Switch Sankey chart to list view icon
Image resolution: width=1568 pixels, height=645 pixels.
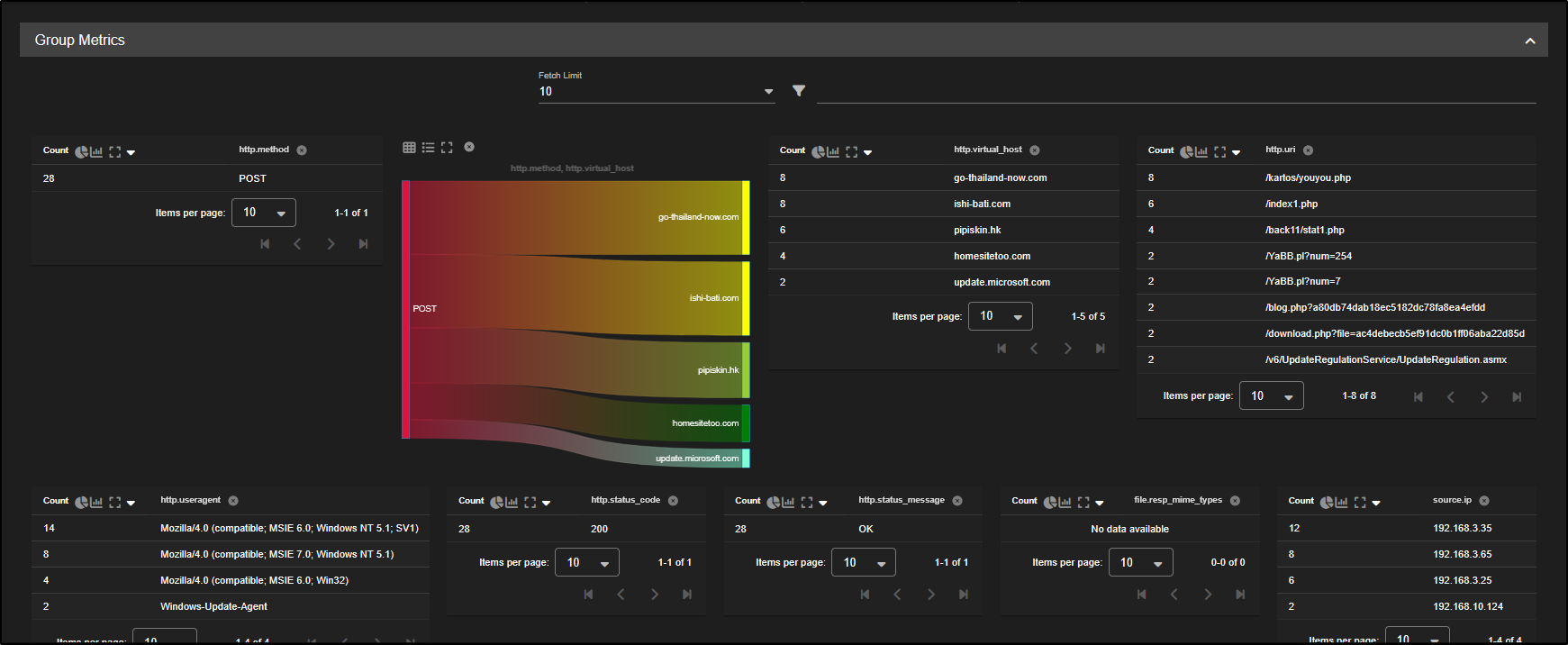pos(428,147)
